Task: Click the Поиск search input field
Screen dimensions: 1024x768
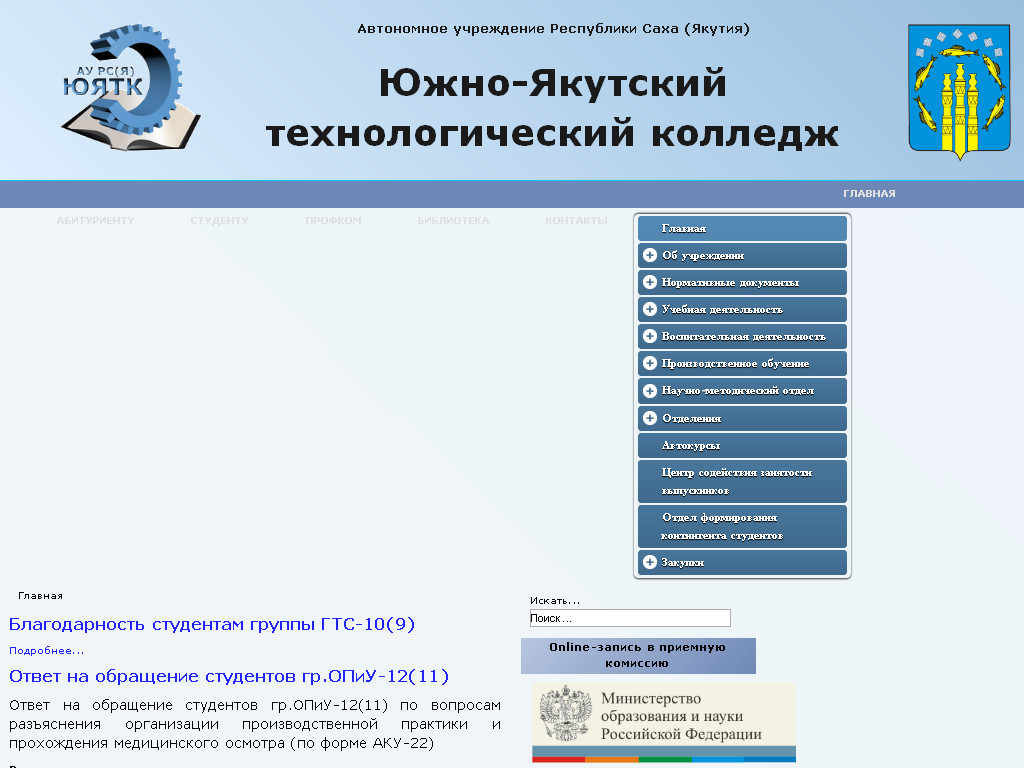Action: (630, 618)
